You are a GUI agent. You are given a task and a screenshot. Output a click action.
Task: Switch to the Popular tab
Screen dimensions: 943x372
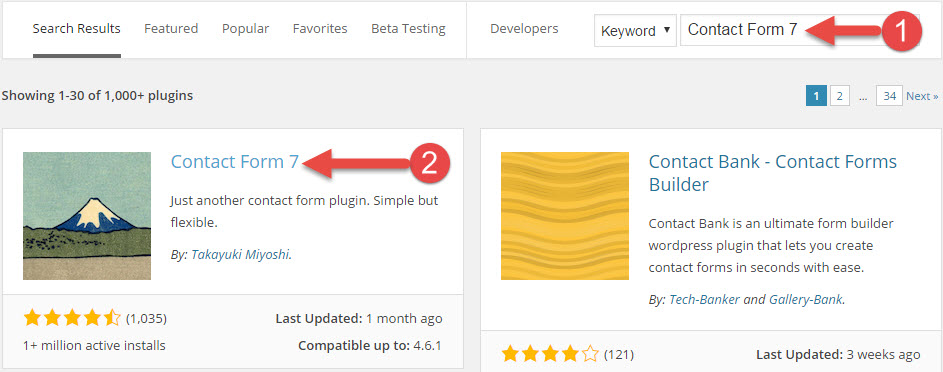(245, 28)
